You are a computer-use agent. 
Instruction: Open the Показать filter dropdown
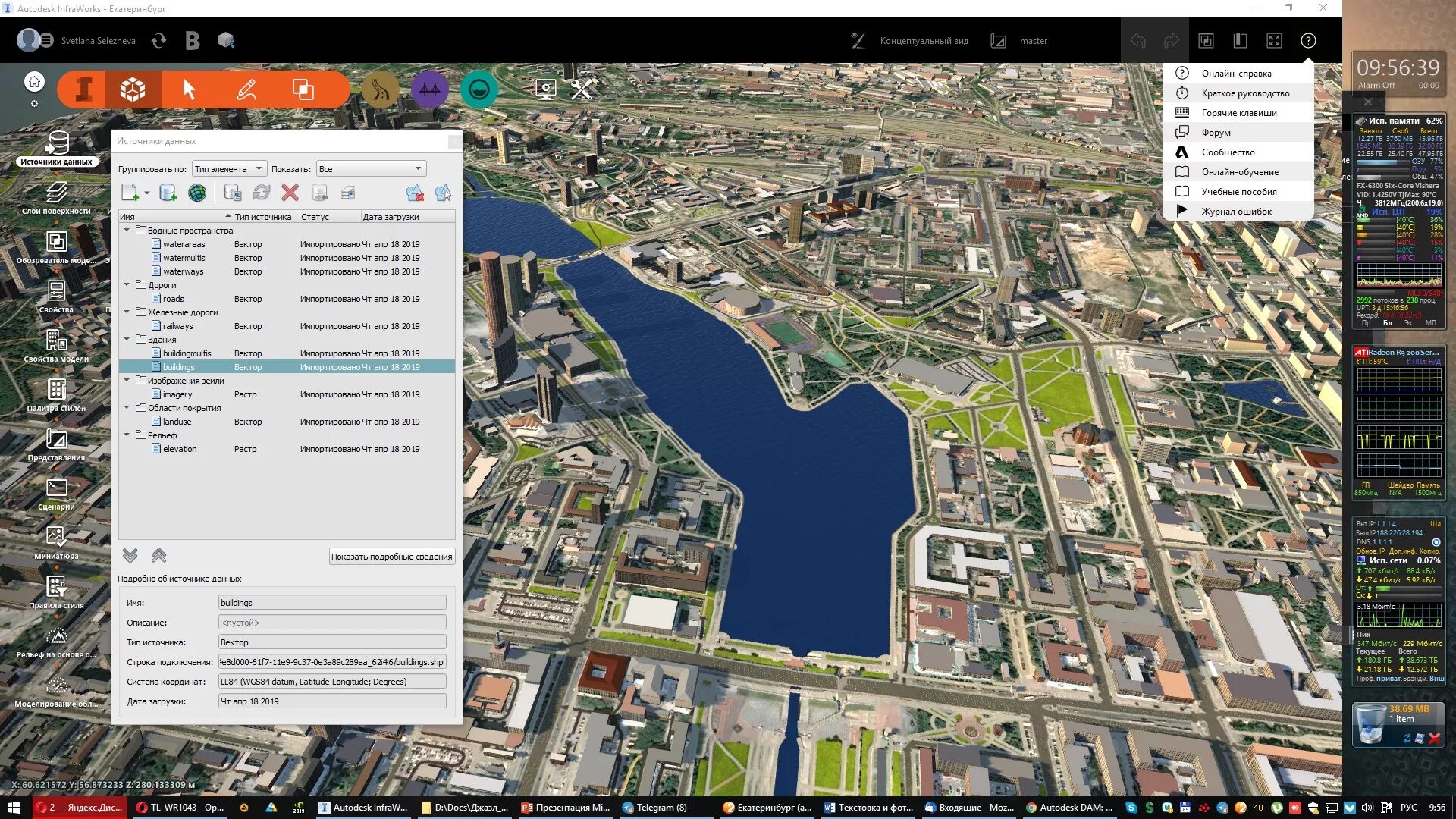(x=370, y=168)
